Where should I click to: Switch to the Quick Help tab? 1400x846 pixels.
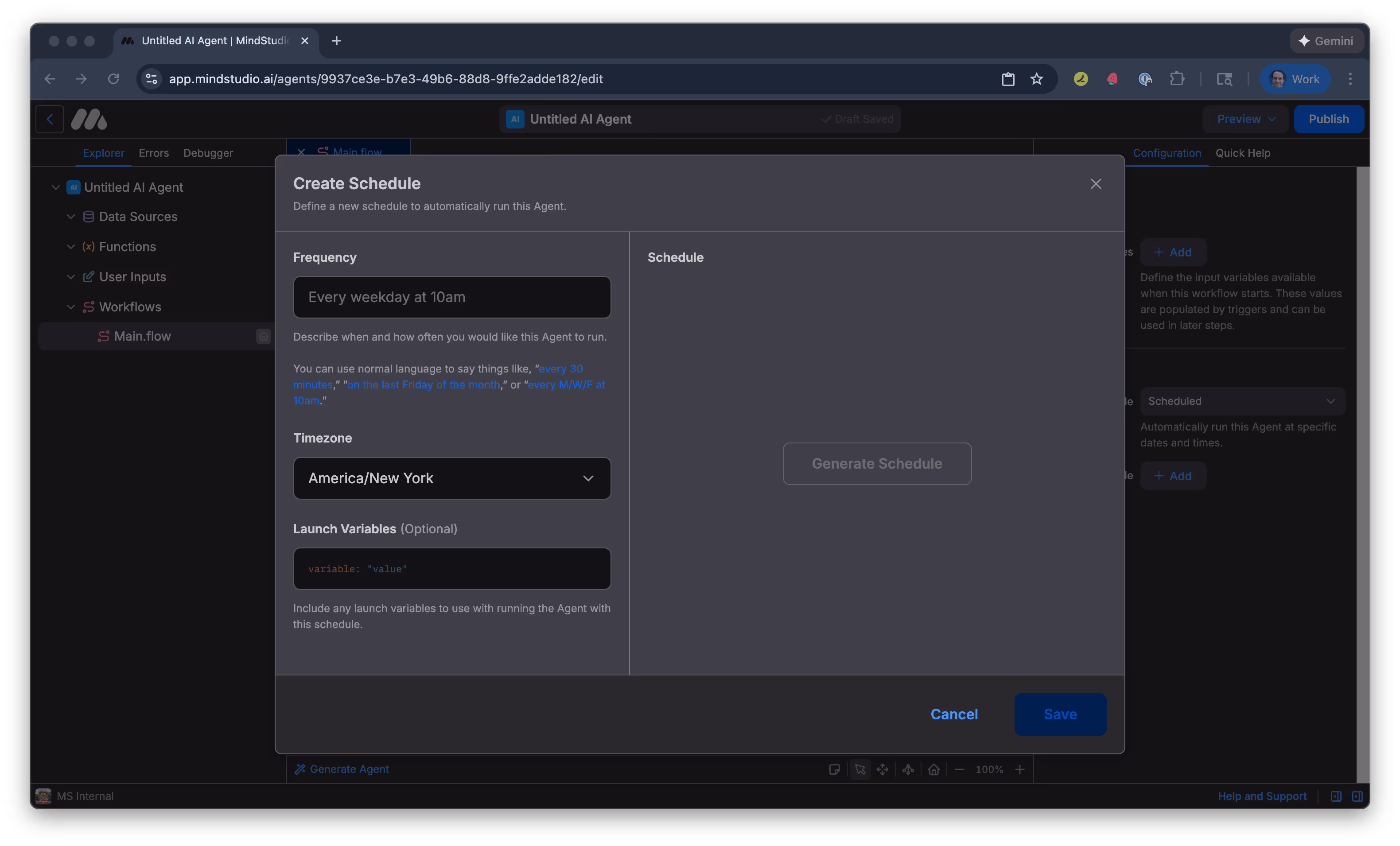pos(1243,153)
